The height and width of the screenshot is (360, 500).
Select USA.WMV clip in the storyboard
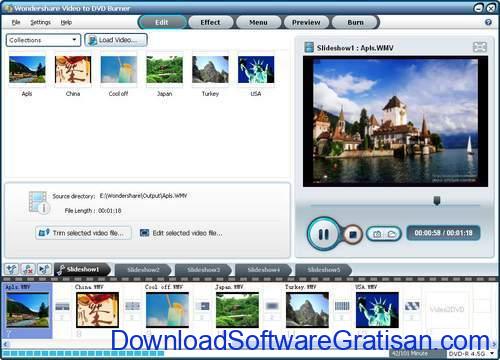tap(377, 310)
